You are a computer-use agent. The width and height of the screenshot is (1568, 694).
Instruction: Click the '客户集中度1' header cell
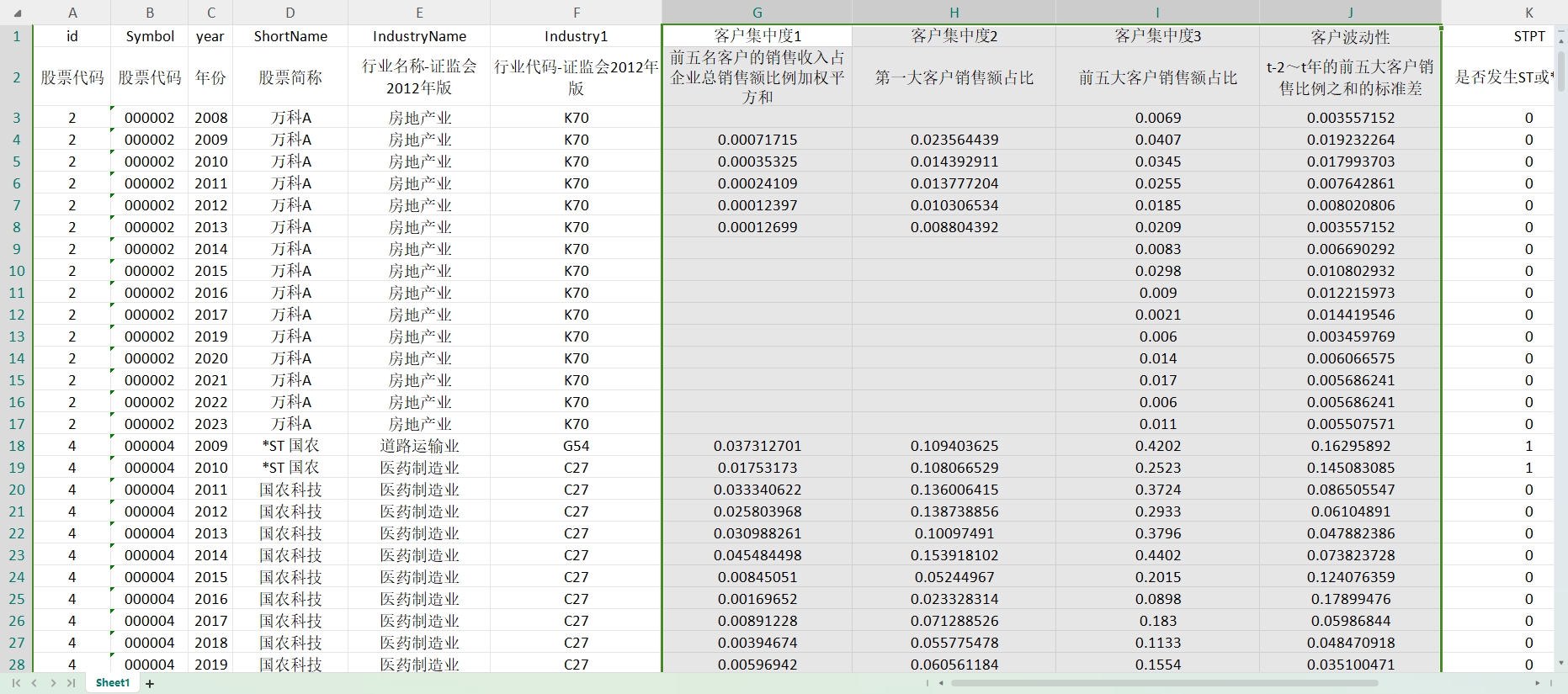pyautogui.click(x=757, y=36)
